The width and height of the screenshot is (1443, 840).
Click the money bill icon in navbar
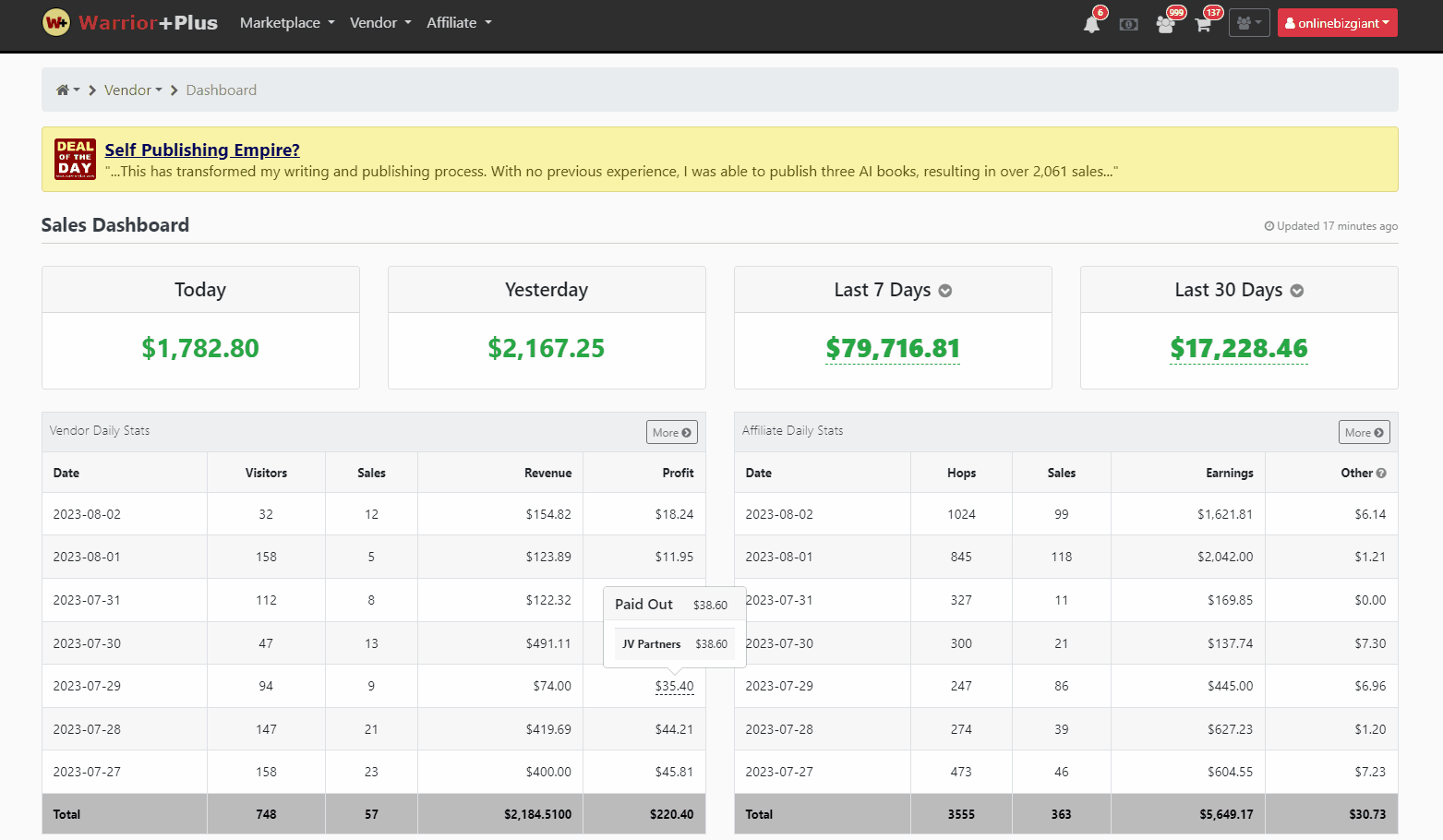[x=1128, y=24]
